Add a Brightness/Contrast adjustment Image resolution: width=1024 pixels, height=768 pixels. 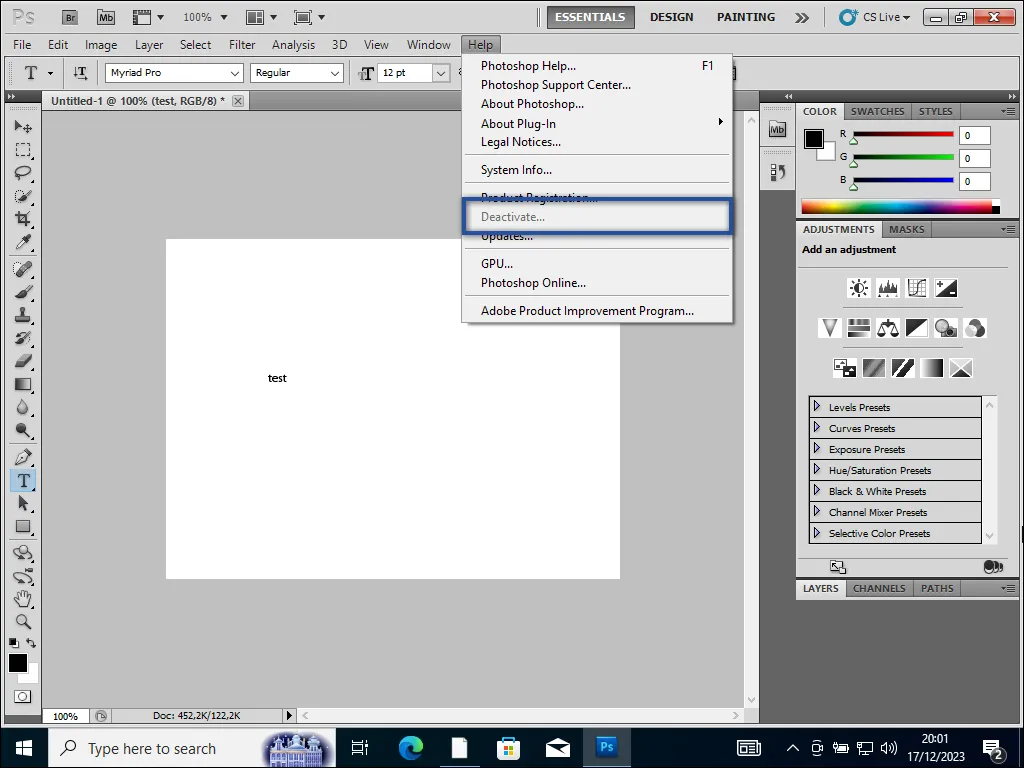pos(859,288)
